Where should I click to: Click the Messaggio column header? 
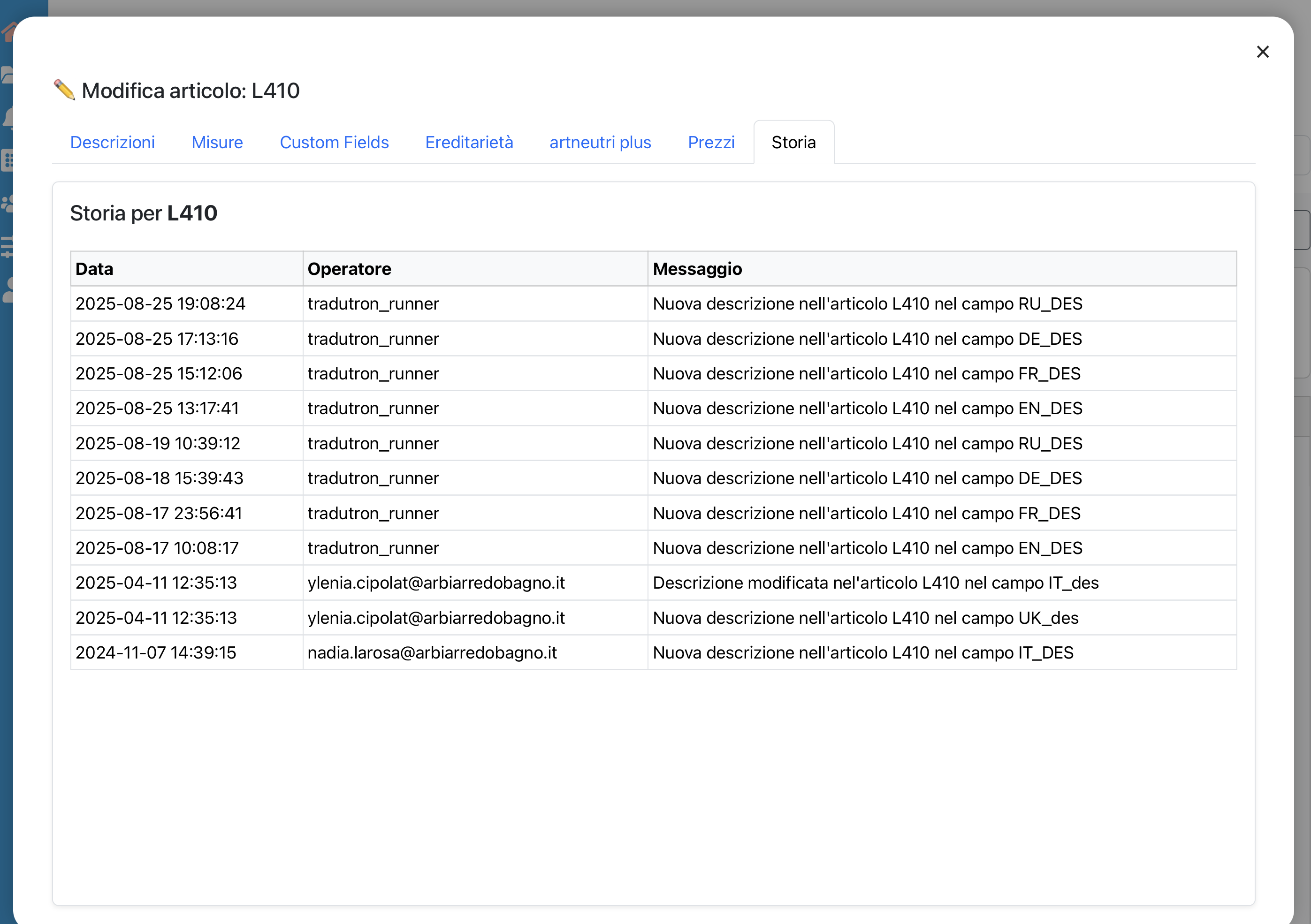(697, 269)
